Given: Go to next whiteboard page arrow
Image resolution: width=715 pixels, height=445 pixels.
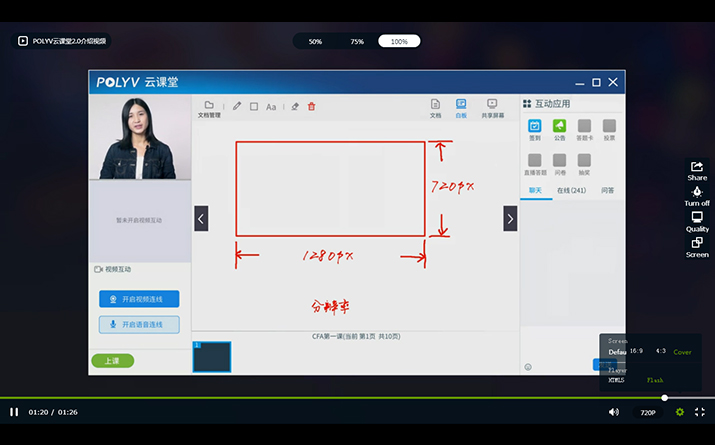Looking at the screenshot, I should click(x=510, y=218).
